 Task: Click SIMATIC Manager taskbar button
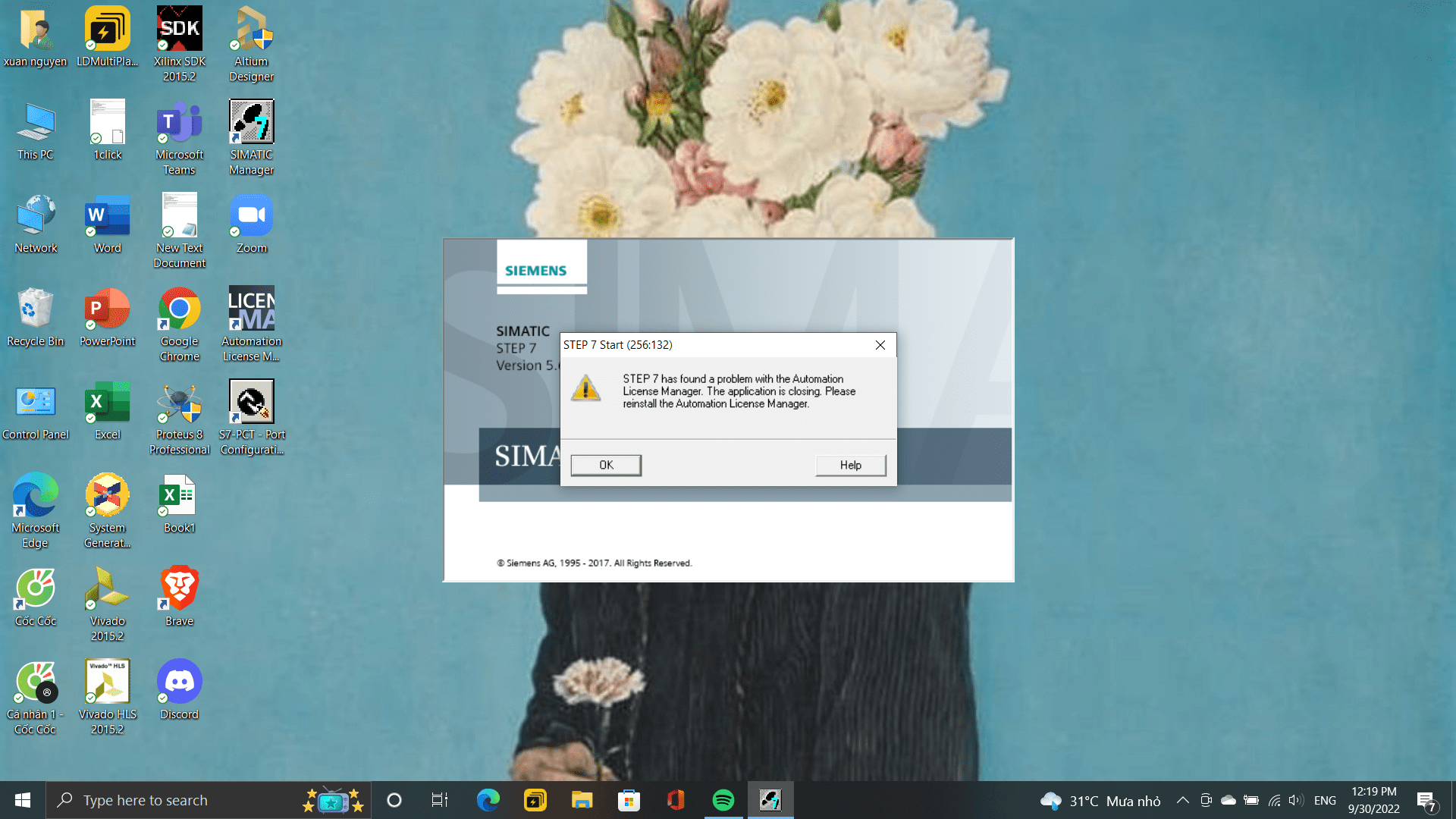pos(770,800)
